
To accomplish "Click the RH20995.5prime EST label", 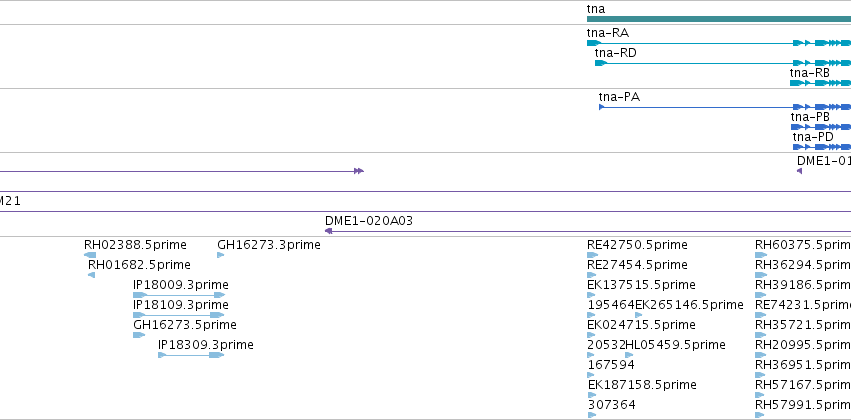I will (x=803, y=345).
